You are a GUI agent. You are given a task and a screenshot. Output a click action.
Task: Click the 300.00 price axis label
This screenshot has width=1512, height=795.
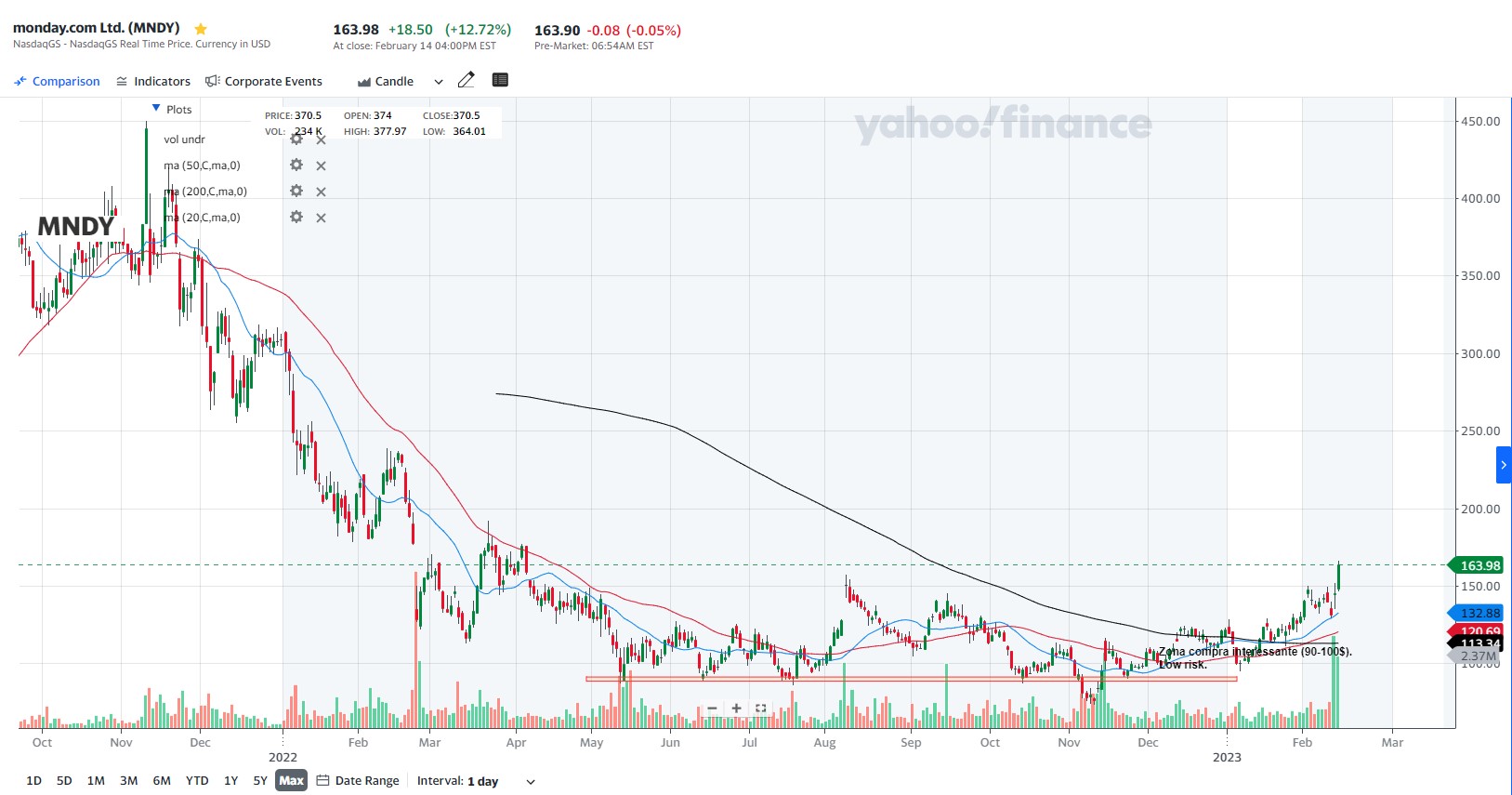(x=1480, y=353)
